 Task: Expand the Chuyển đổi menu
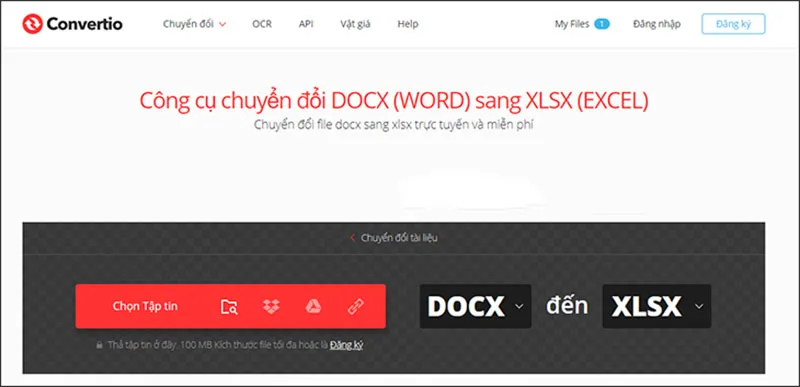[x=194, y=24]
